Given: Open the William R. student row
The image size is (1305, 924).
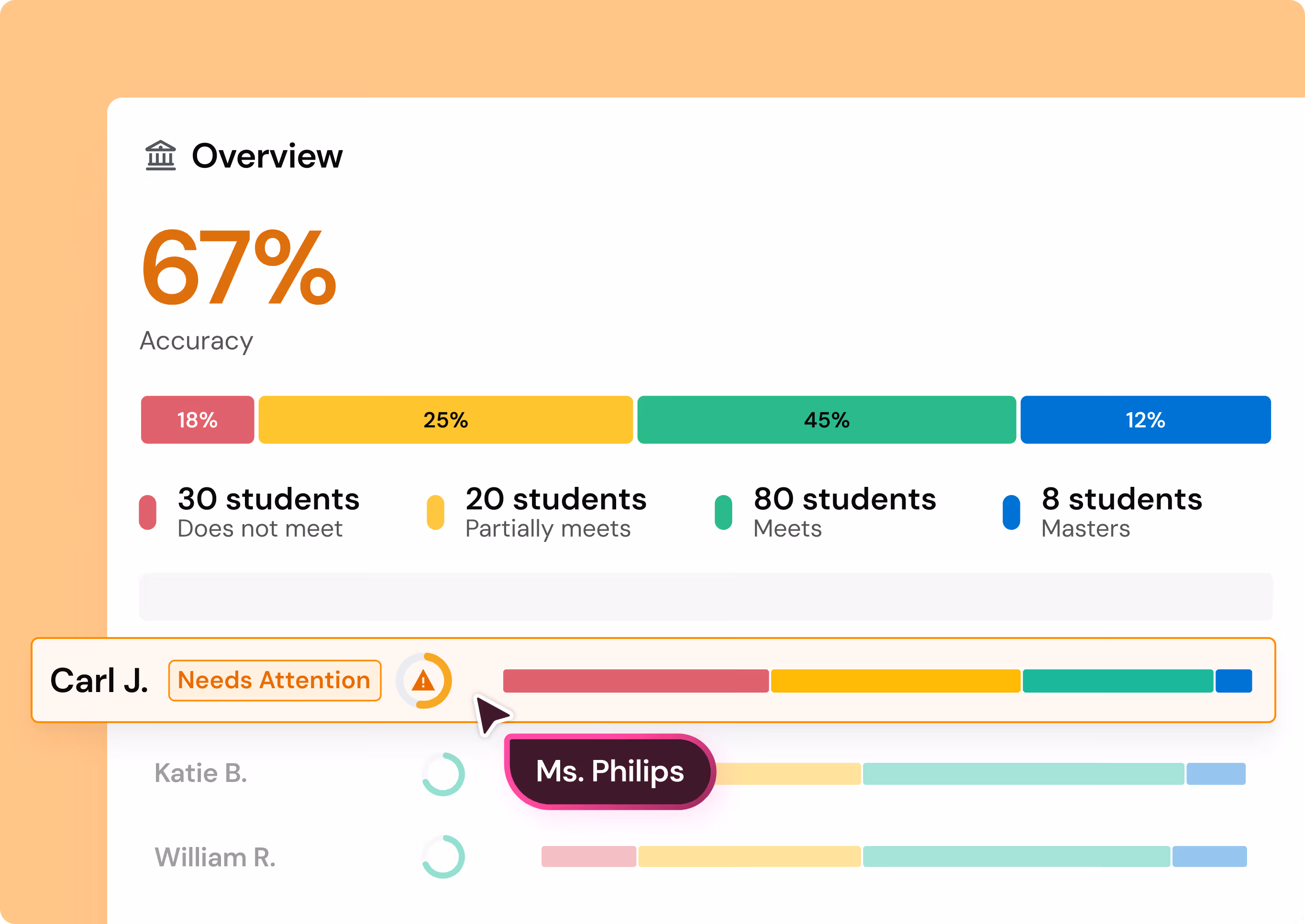Looking at the screenshot, I should click(700, 856).
